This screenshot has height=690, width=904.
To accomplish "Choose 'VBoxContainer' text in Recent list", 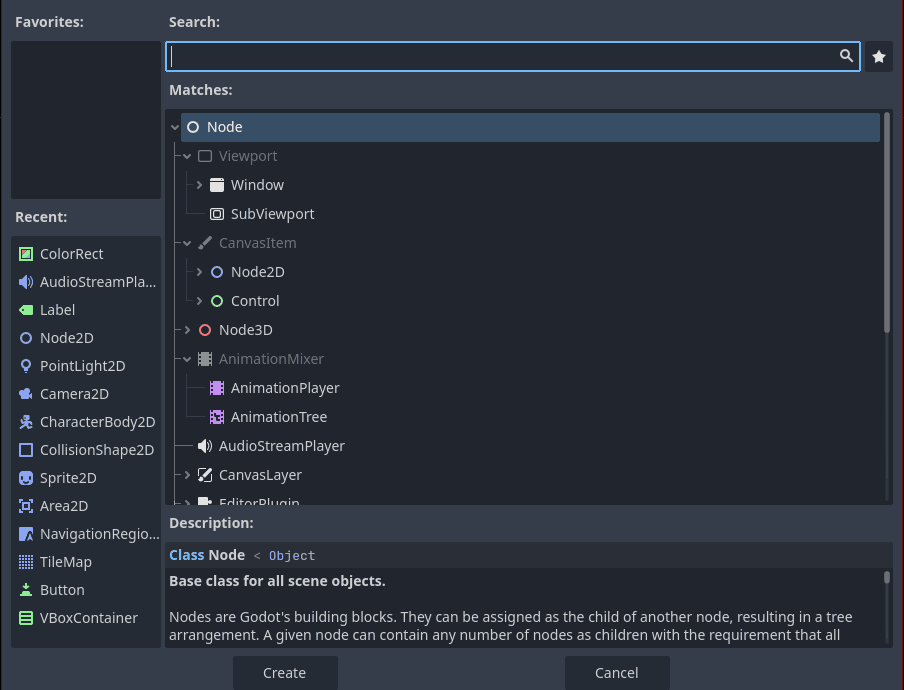I will point(89,618).
